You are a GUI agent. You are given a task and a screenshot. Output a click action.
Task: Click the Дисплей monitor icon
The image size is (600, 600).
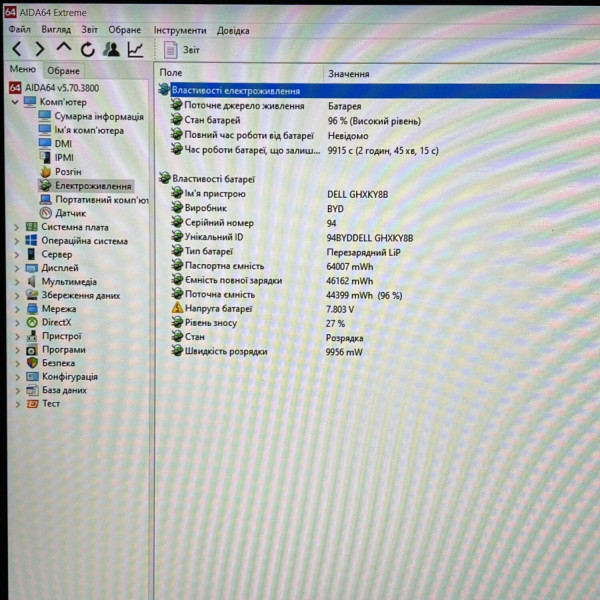point(31,268)
